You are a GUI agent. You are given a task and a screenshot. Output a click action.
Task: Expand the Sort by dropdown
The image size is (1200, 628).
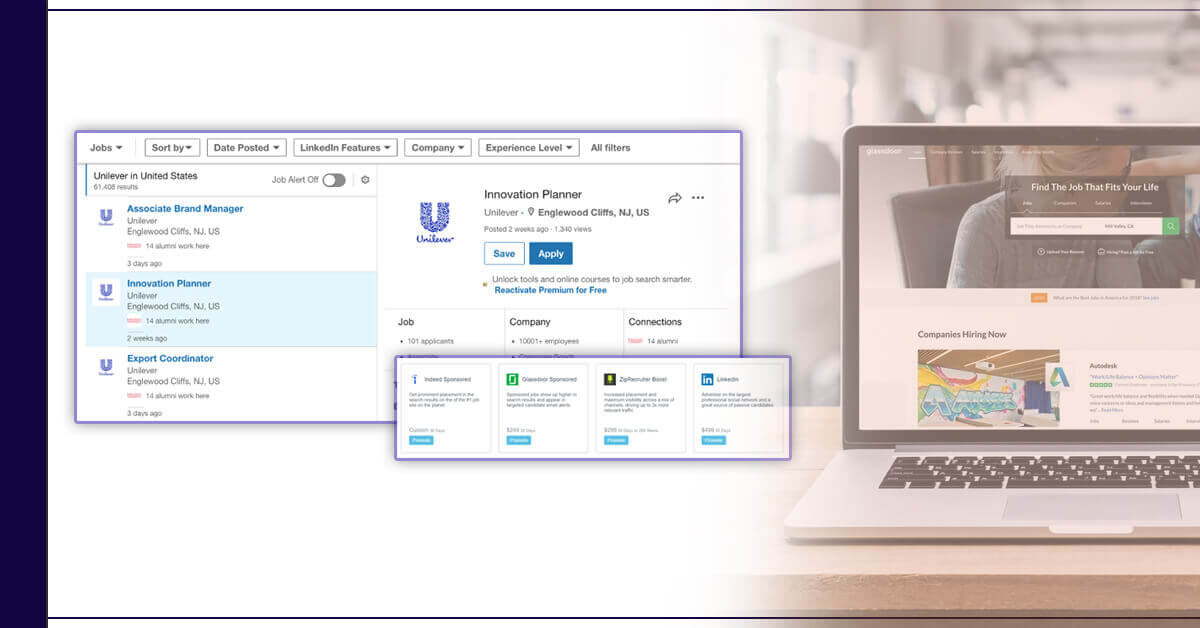[173, 148]
